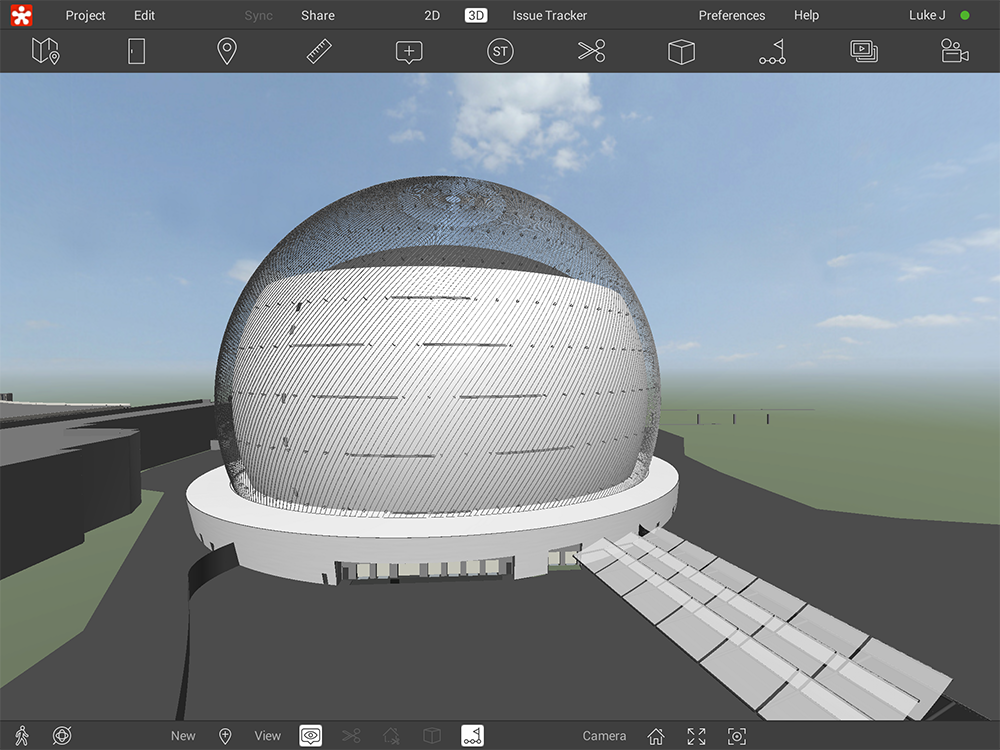Click the Luke J user name

[x=927, y=15]
